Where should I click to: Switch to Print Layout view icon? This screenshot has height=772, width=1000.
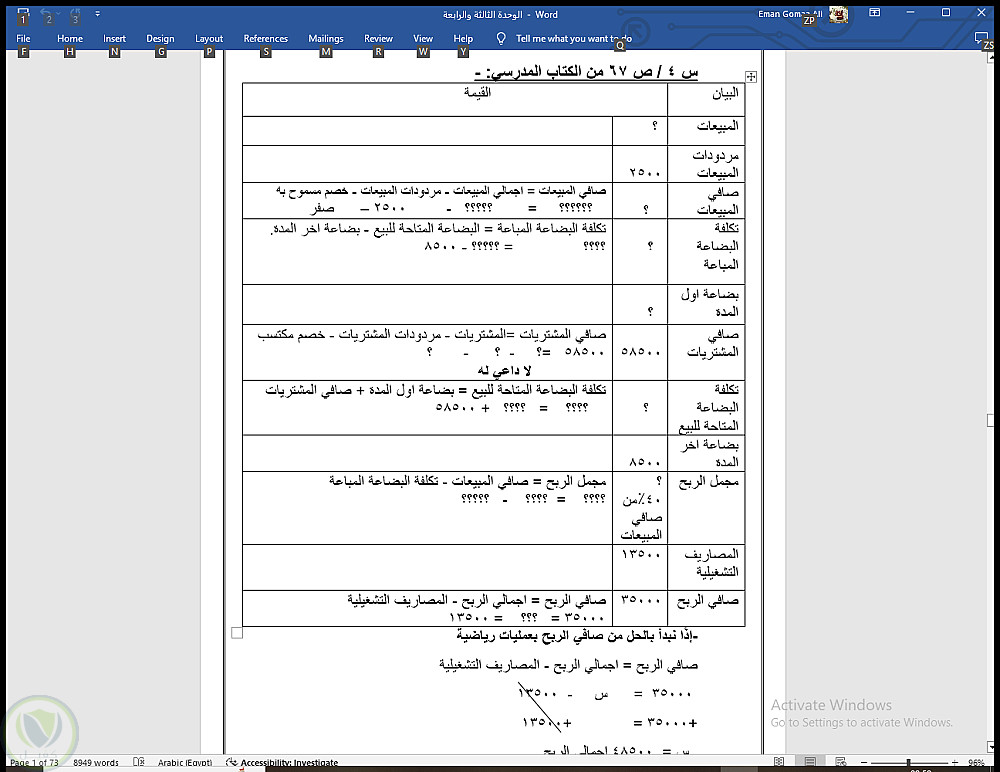pos(810,762)
